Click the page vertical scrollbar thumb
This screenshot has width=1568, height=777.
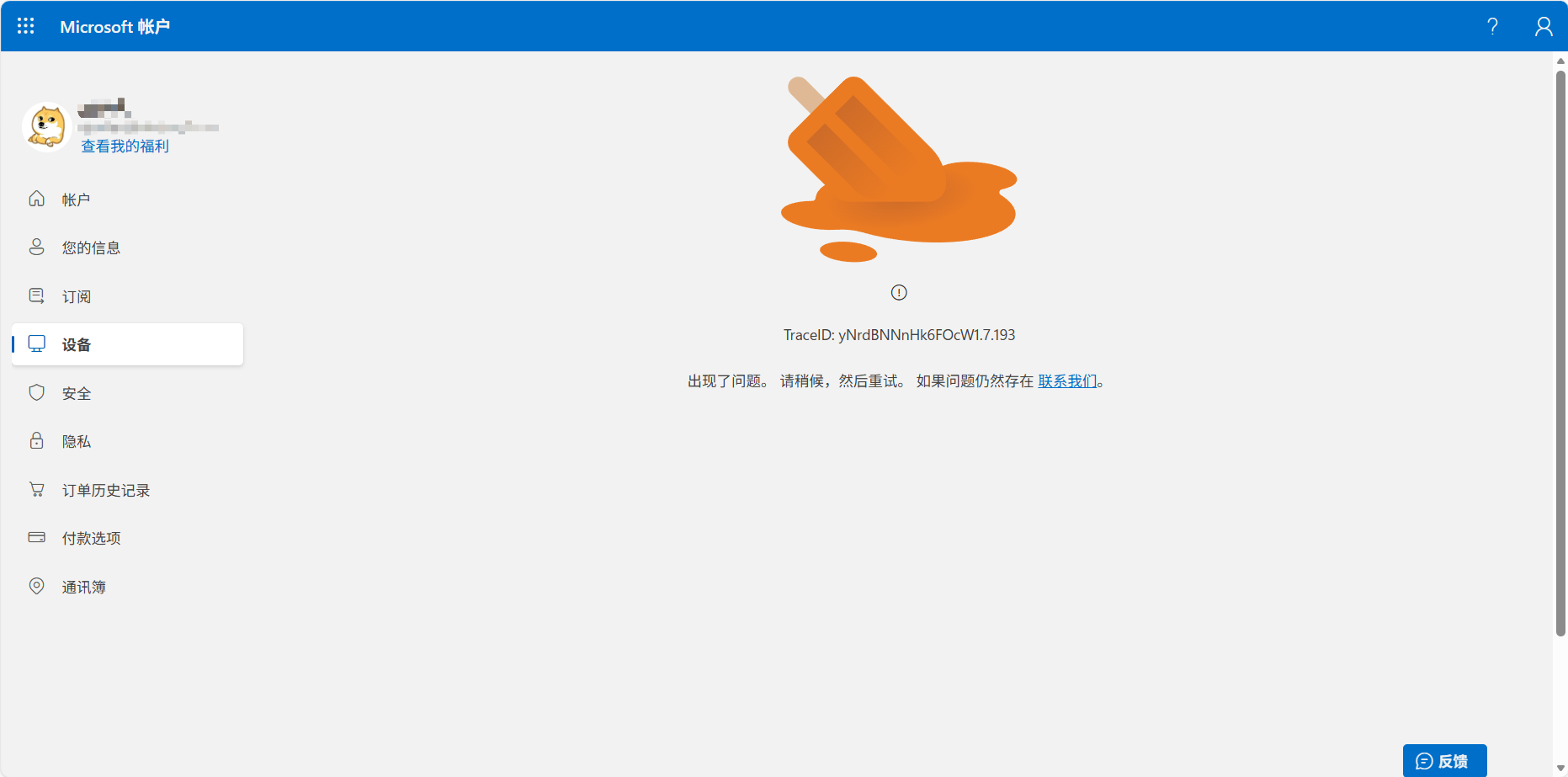pos(1560,354)
